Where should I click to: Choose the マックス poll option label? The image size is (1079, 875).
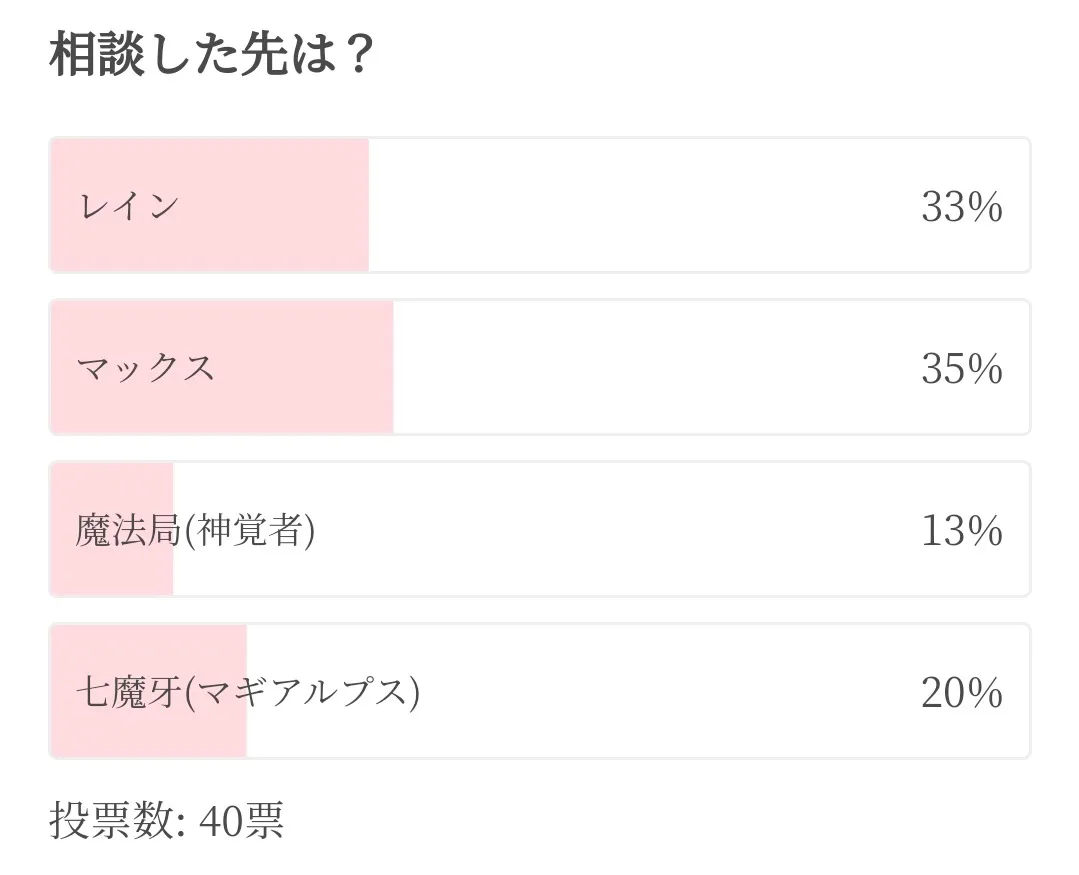coord(146,368)
